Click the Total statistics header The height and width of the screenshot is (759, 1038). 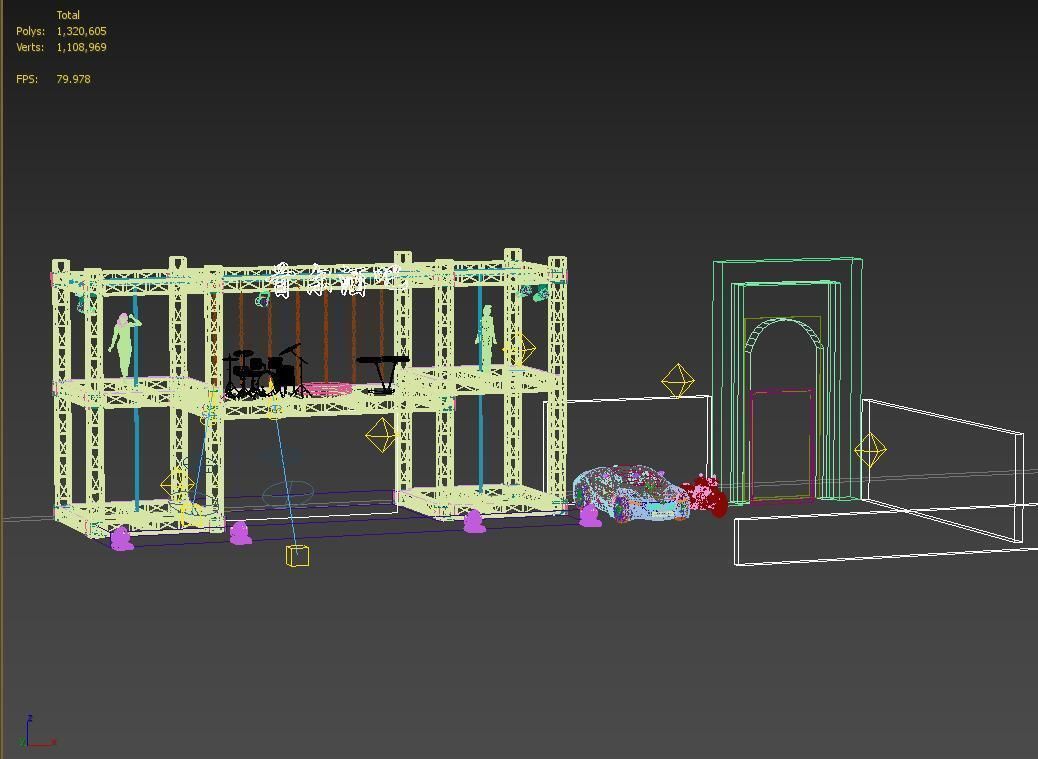[68, 15]
